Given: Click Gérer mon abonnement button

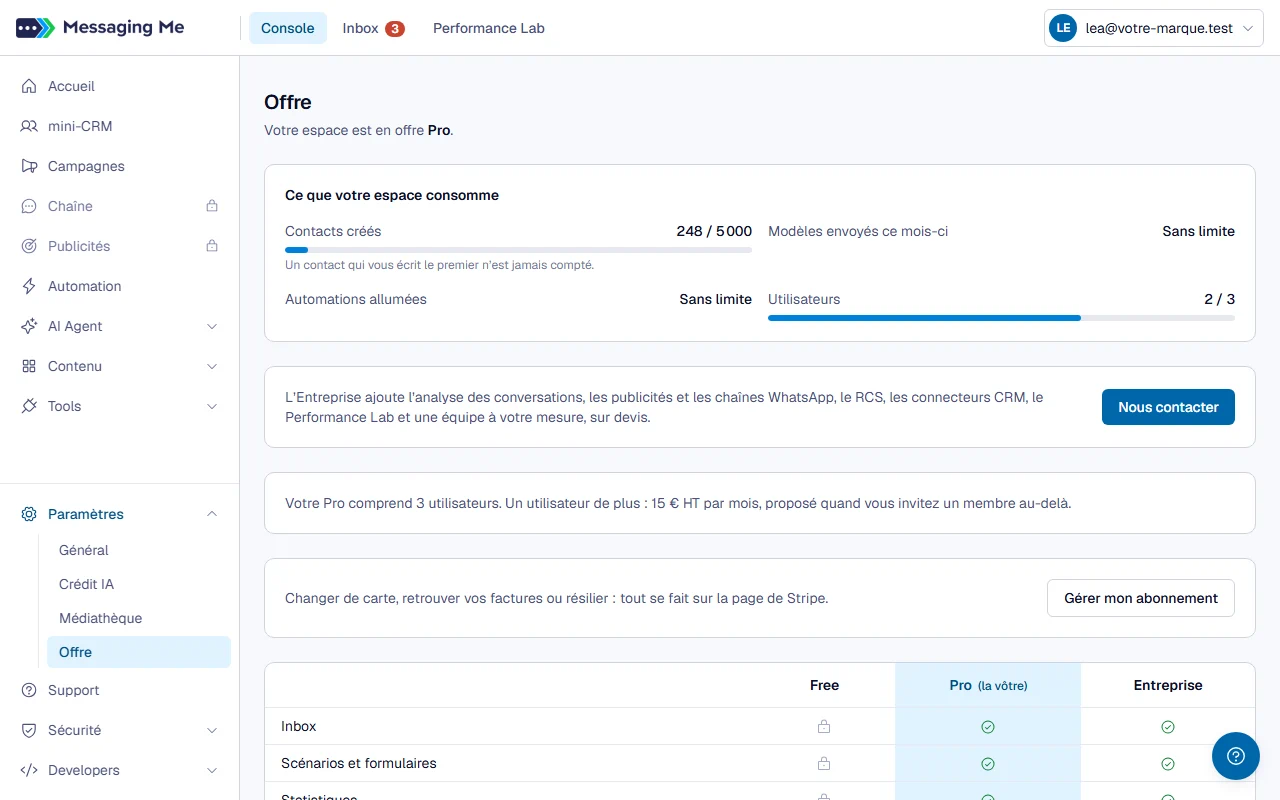Looking at the screenshot, I should coord(1141,598).
